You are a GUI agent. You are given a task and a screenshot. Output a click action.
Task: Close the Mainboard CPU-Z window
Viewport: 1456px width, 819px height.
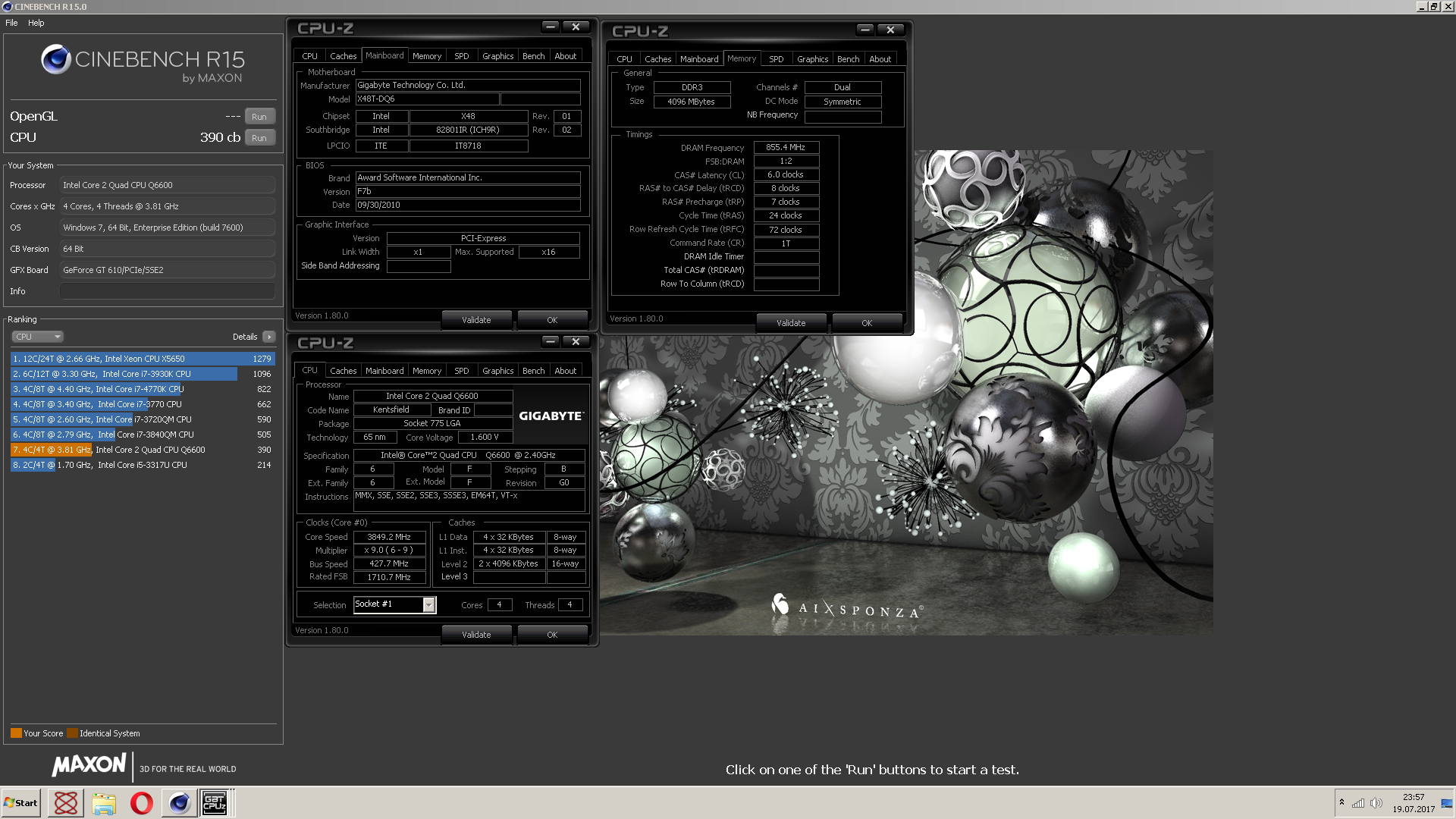[576, 27]
